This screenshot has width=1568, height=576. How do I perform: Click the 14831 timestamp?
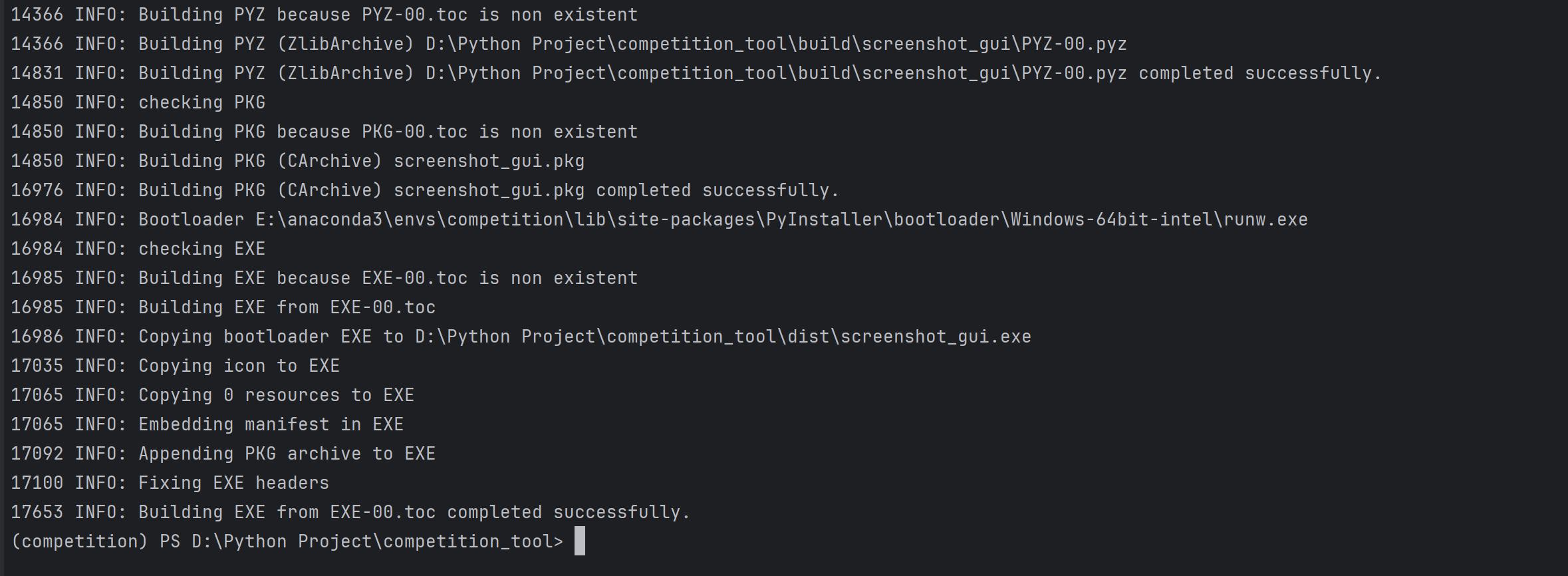pyautogui.click(x=37, y=73)
